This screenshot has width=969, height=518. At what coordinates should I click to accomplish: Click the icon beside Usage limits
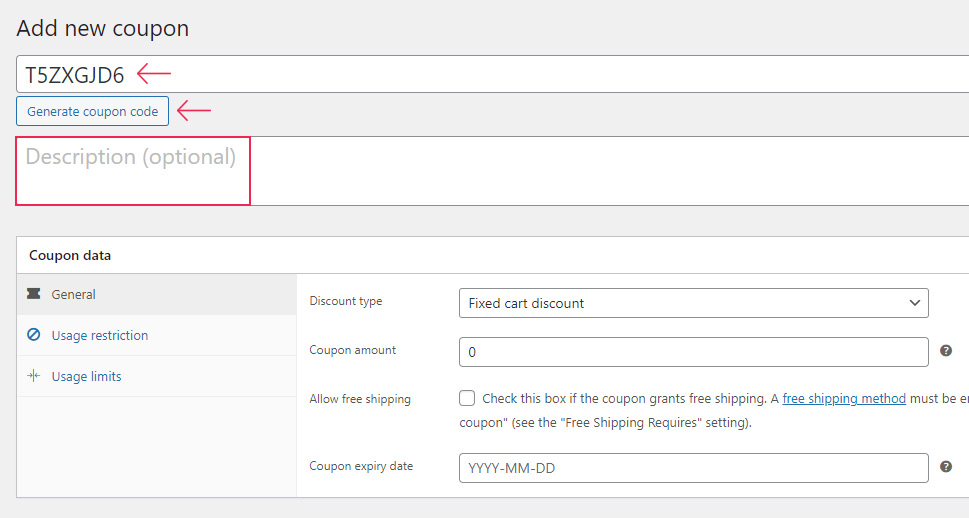click(x=34, y=376)
